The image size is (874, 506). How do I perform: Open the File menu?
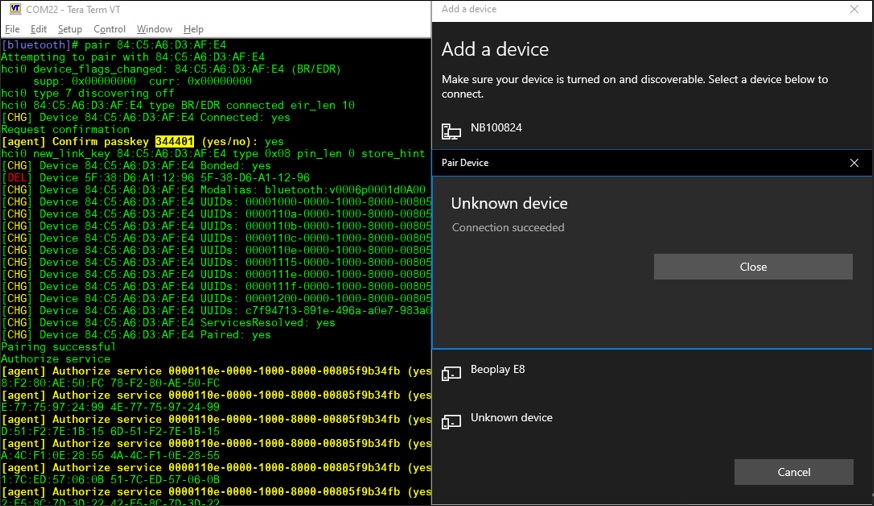12,29
